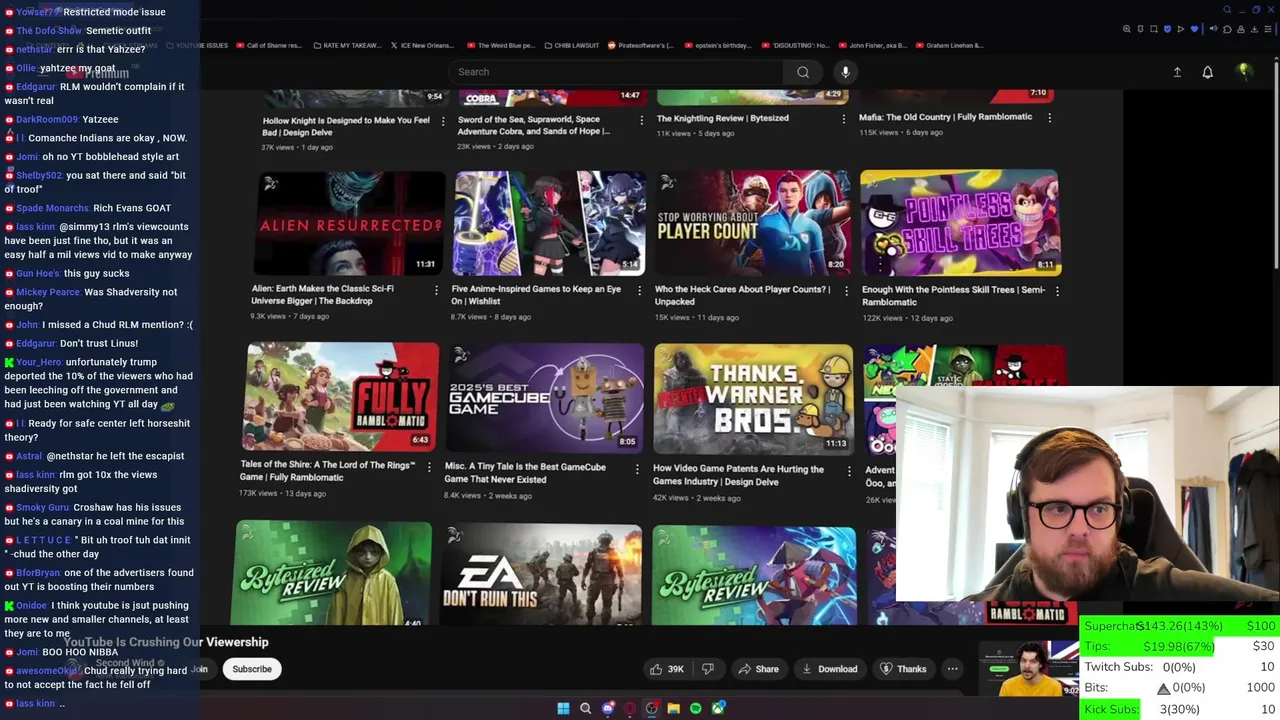Image resolution: width=1280 pixels, height=720 pixels.
Task: Click browser zoom magnifier toolbar icon
Action: [x=1127, y=29]
